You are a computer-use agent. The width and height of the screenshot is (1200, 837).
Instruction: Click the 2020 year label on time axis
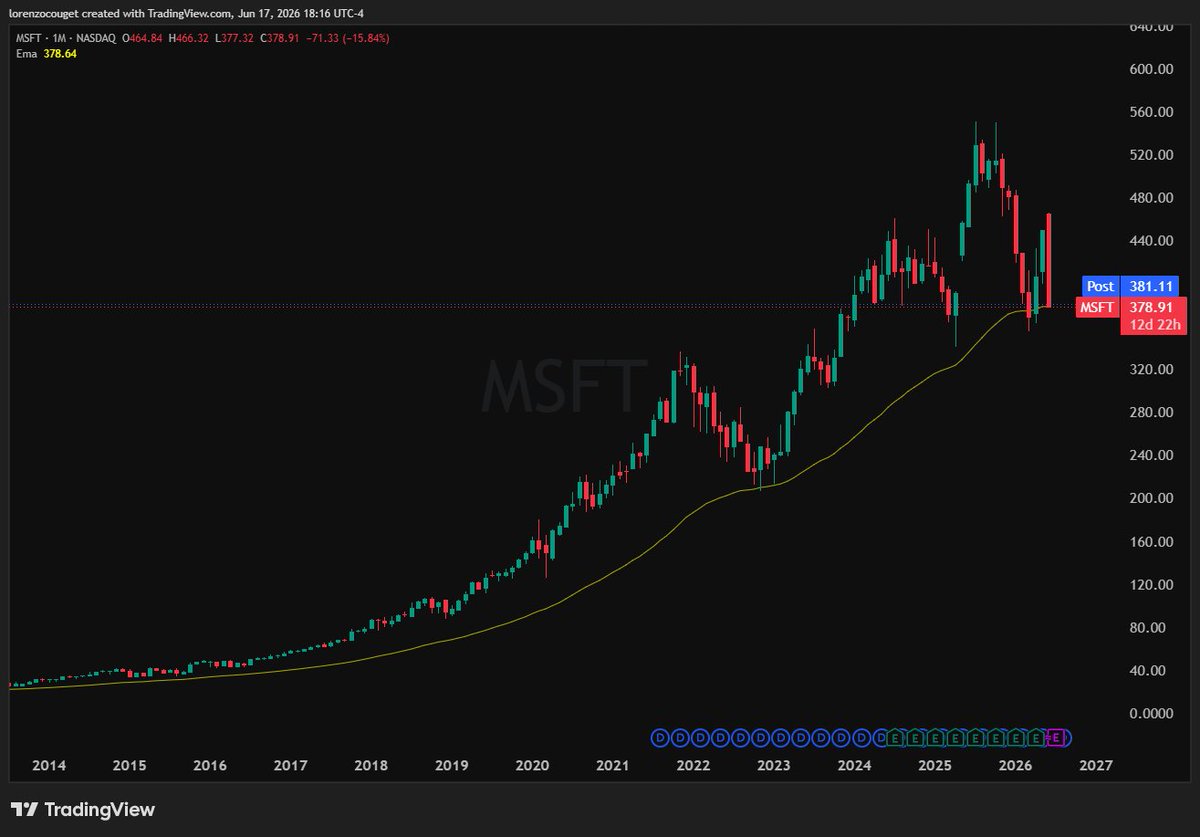(x=532, y=765)
